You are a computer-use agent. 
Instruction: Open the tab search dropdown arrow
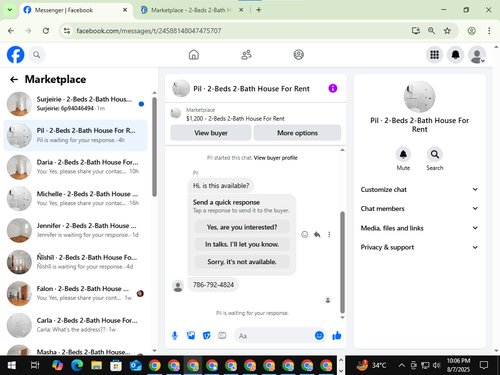click(x=10, y=10)
